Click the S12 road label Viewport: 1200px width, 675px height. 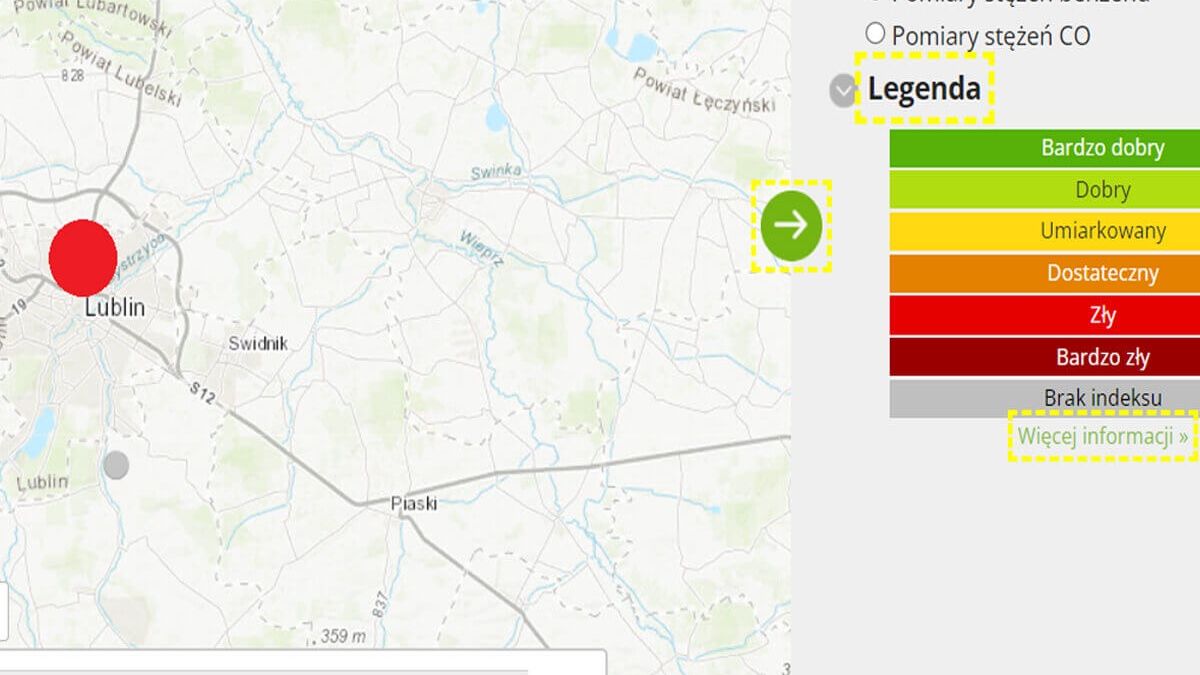(x=203, y=395)
